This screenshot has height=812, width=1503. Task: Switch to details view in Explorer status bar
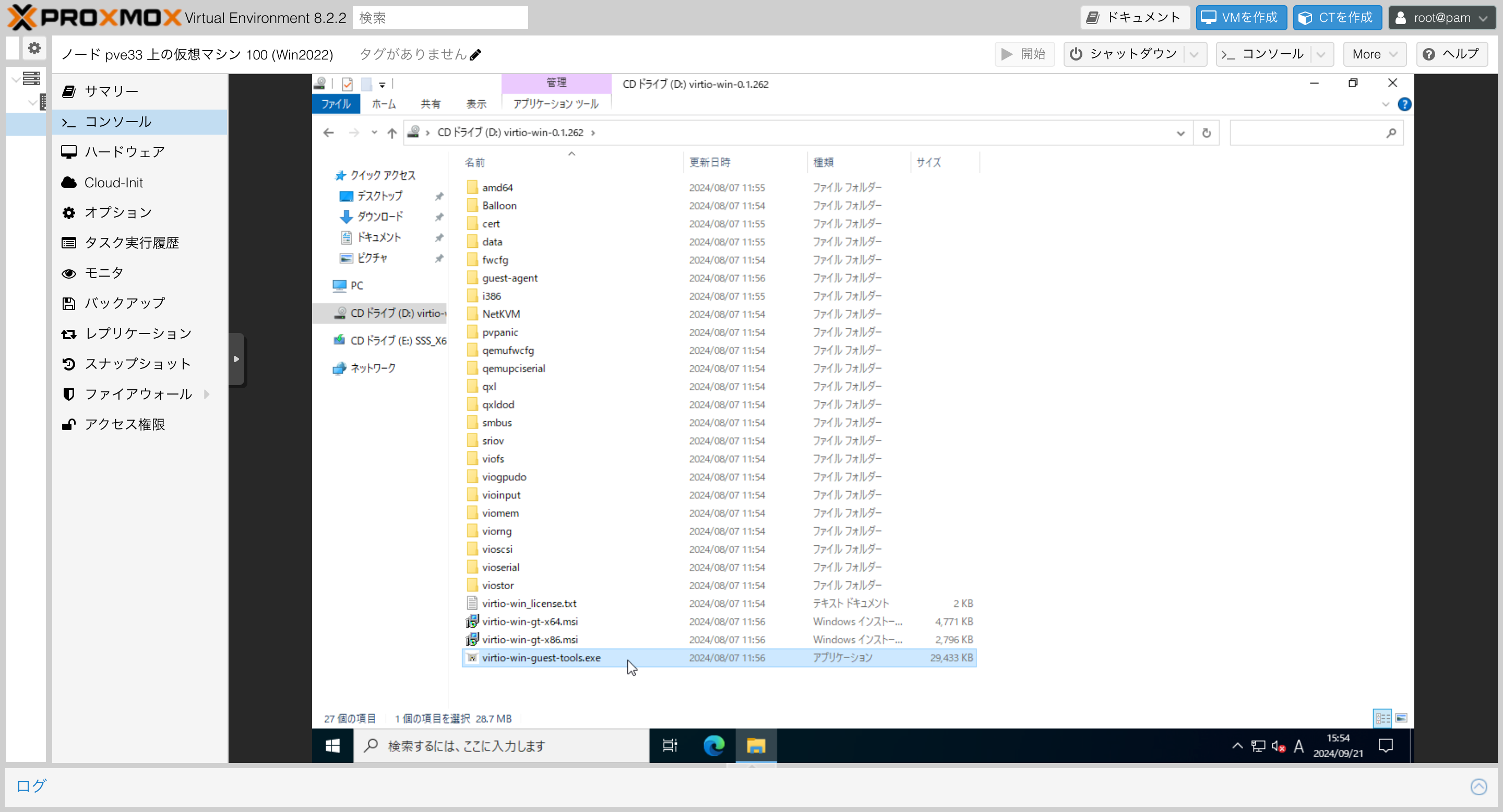[1381, 718]
